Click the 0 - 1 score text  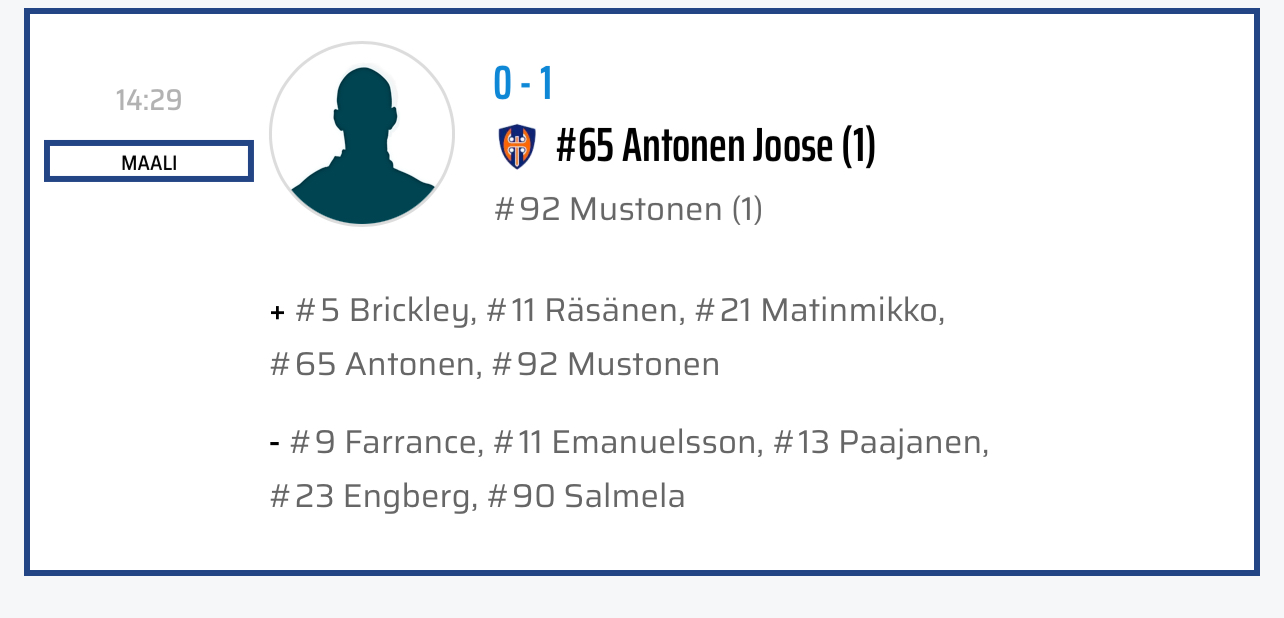pyautogui.click(x=523, y=84)
